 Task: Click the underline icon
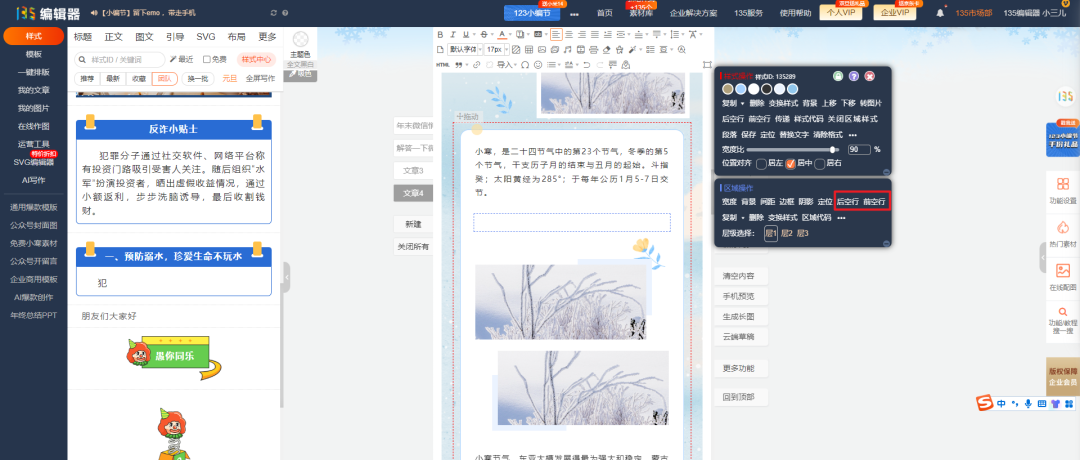click(466, 34)
